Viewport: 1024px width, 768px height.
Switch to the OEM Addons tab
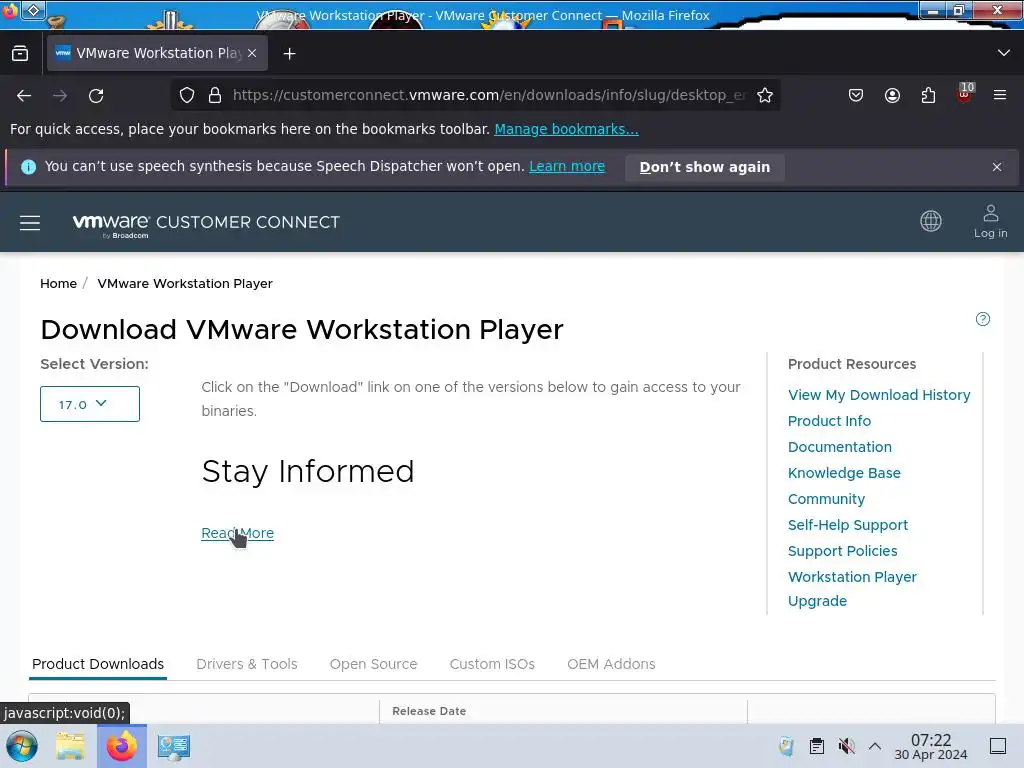click(x=611, y=664)
